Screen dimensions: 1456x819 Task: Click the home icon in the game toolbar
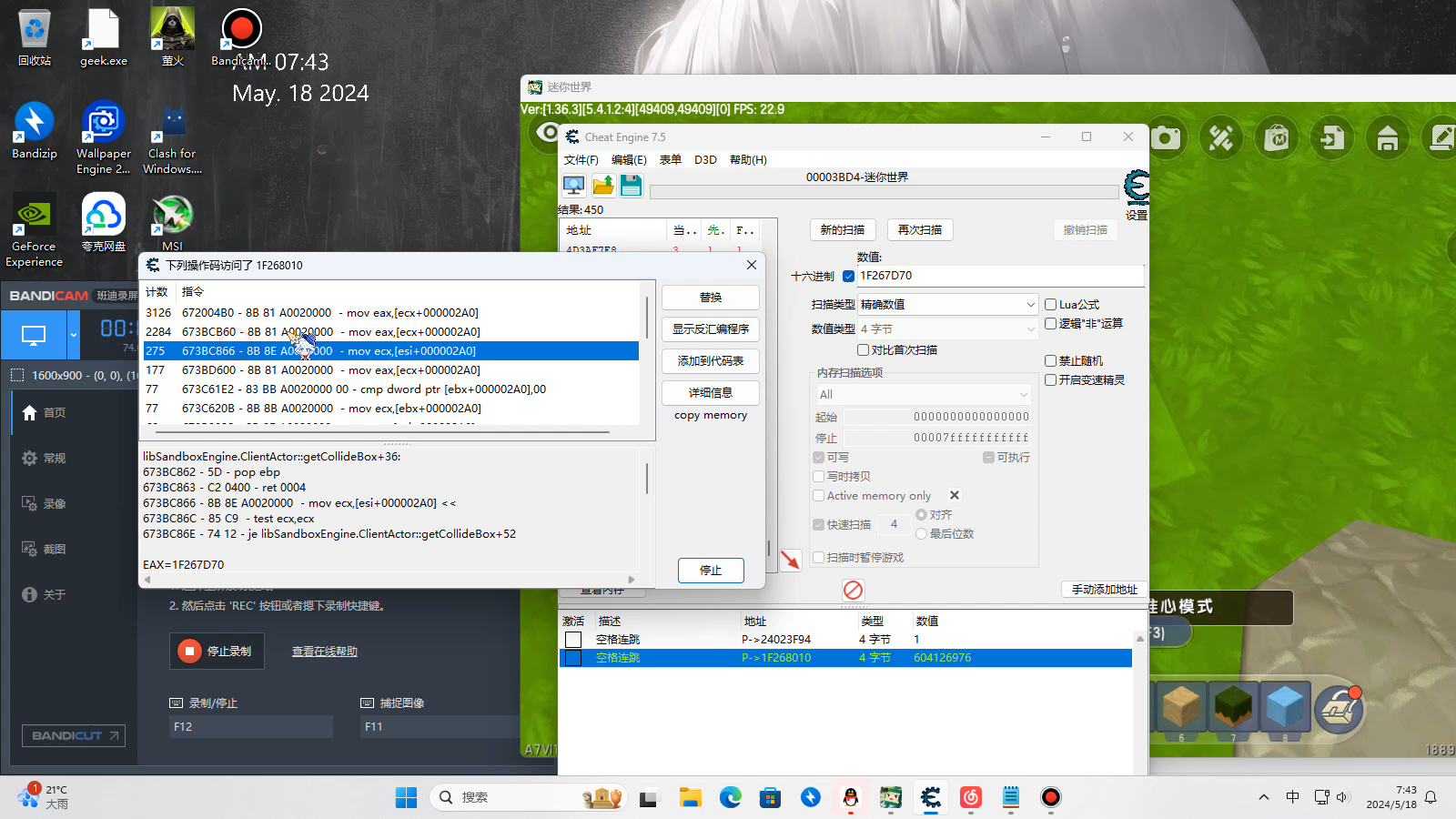pyautogui.click(x=1388, y=138)
